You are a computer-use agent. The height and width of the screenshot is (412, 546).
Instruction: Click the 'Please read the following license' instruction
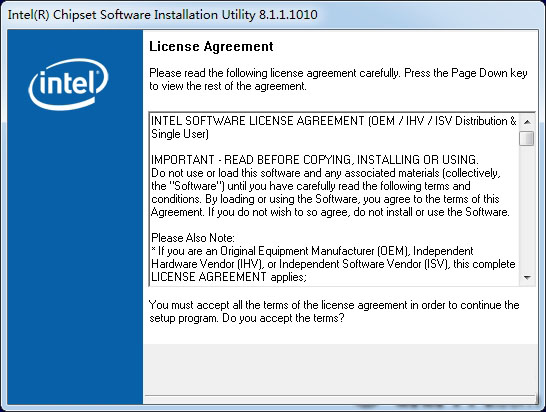[338, 80]
